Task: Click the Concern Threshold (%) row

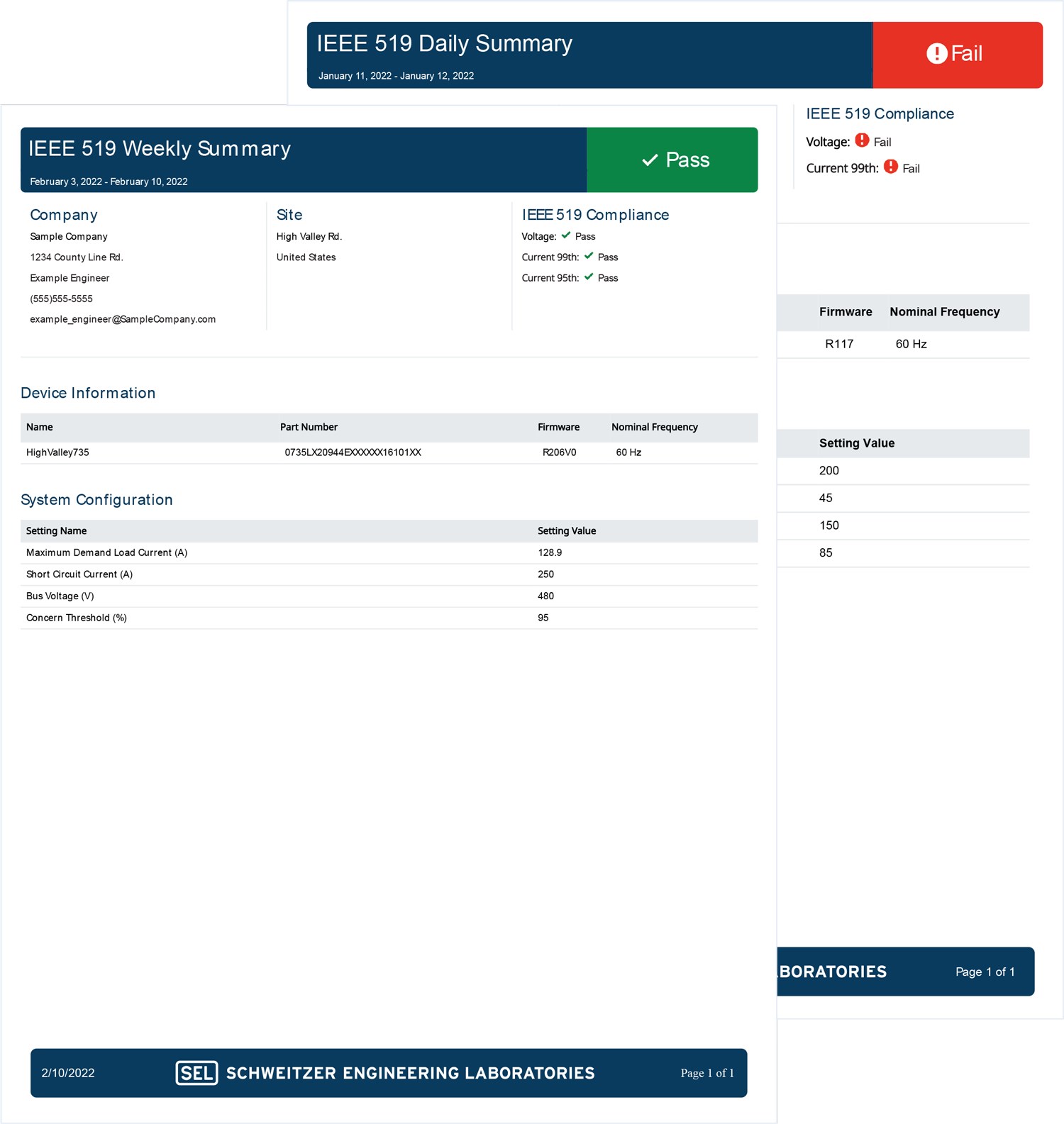Action: 389,619
